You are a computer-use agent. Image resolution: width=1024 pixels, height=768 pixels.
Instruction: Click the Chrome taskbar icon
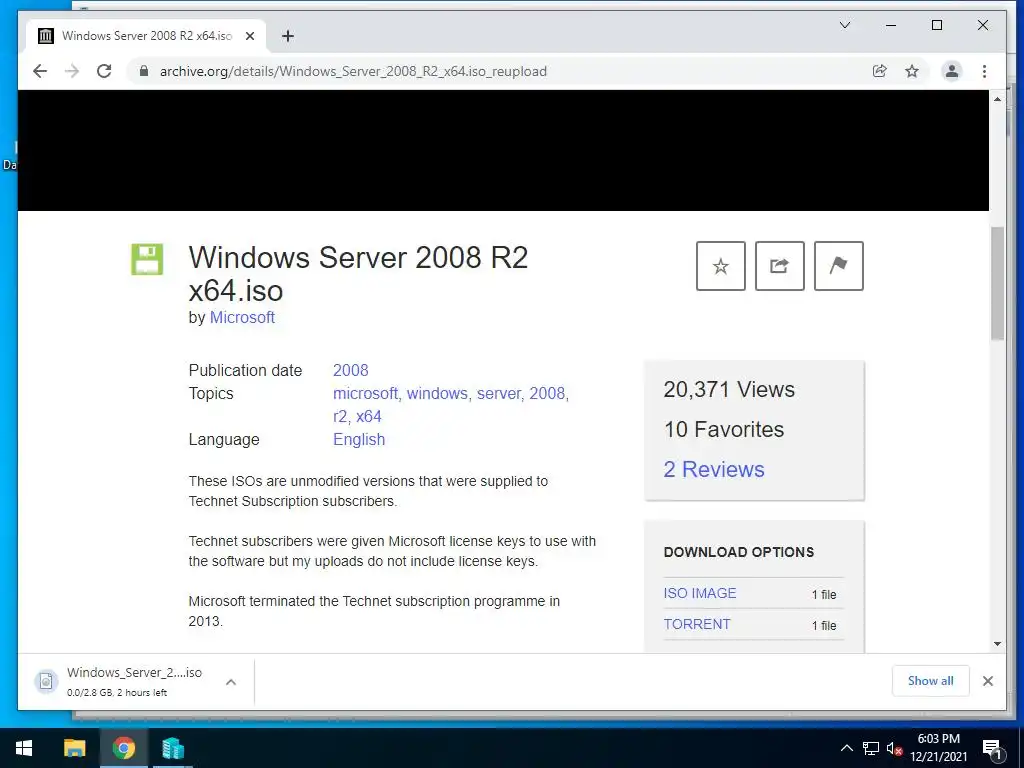123,748
